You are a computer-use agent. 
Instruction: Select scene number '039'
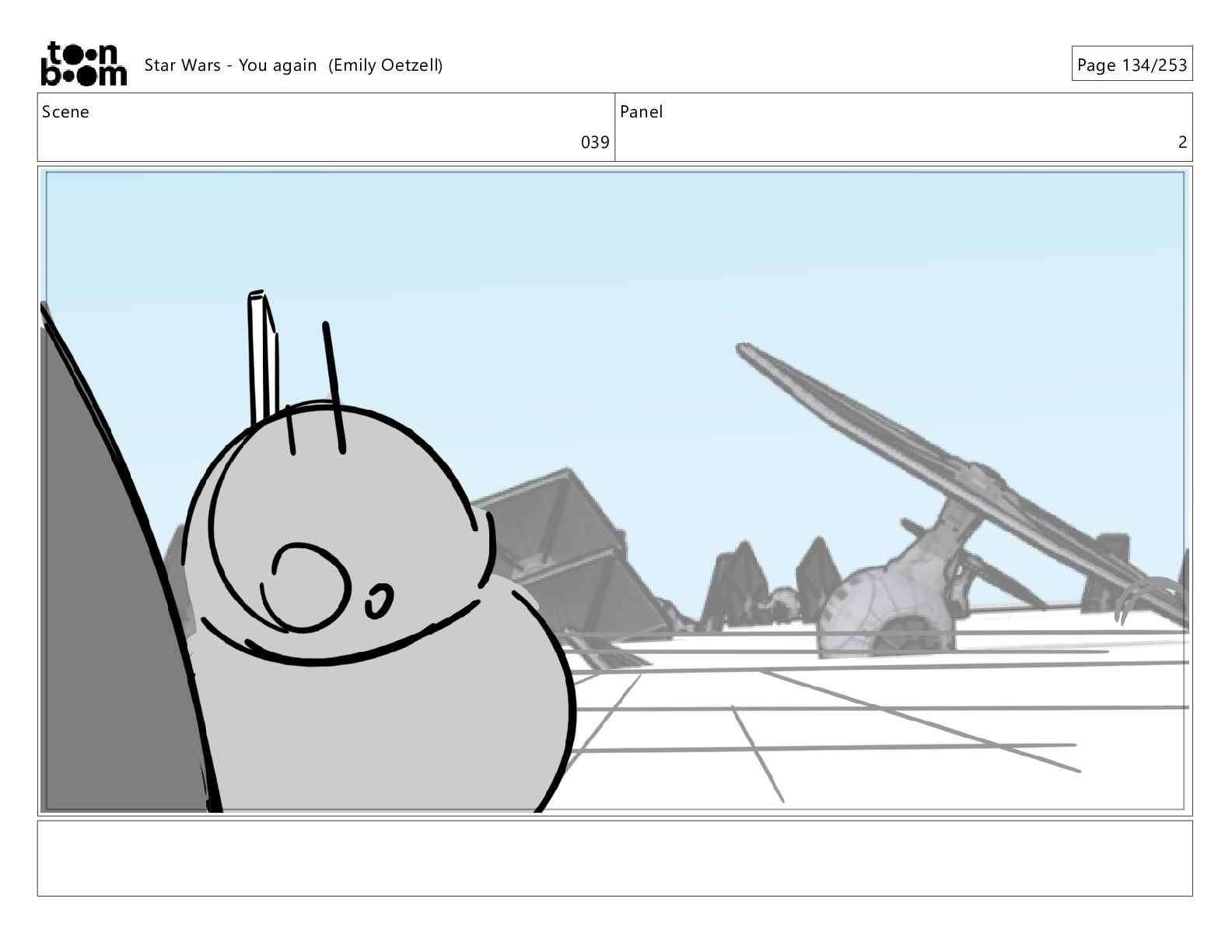[595, 142]
